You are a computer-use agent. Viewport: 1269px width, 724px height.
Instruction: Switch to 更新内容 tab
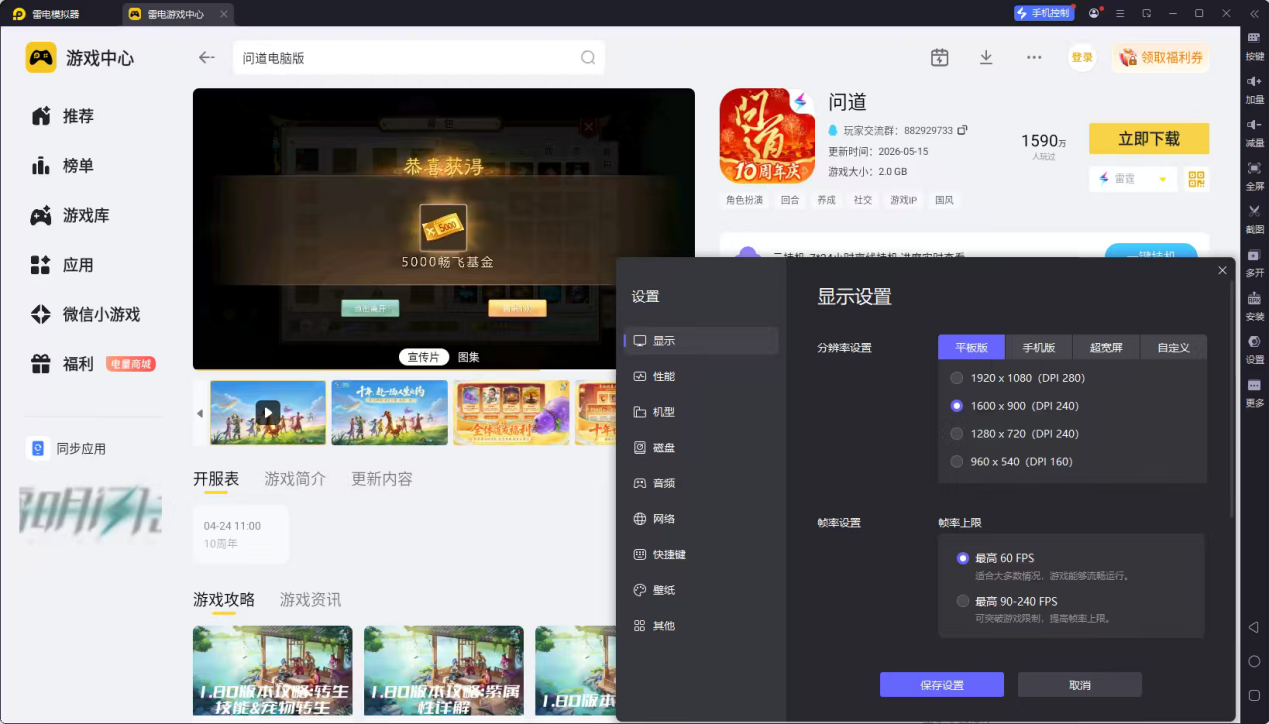click(382, 479)
